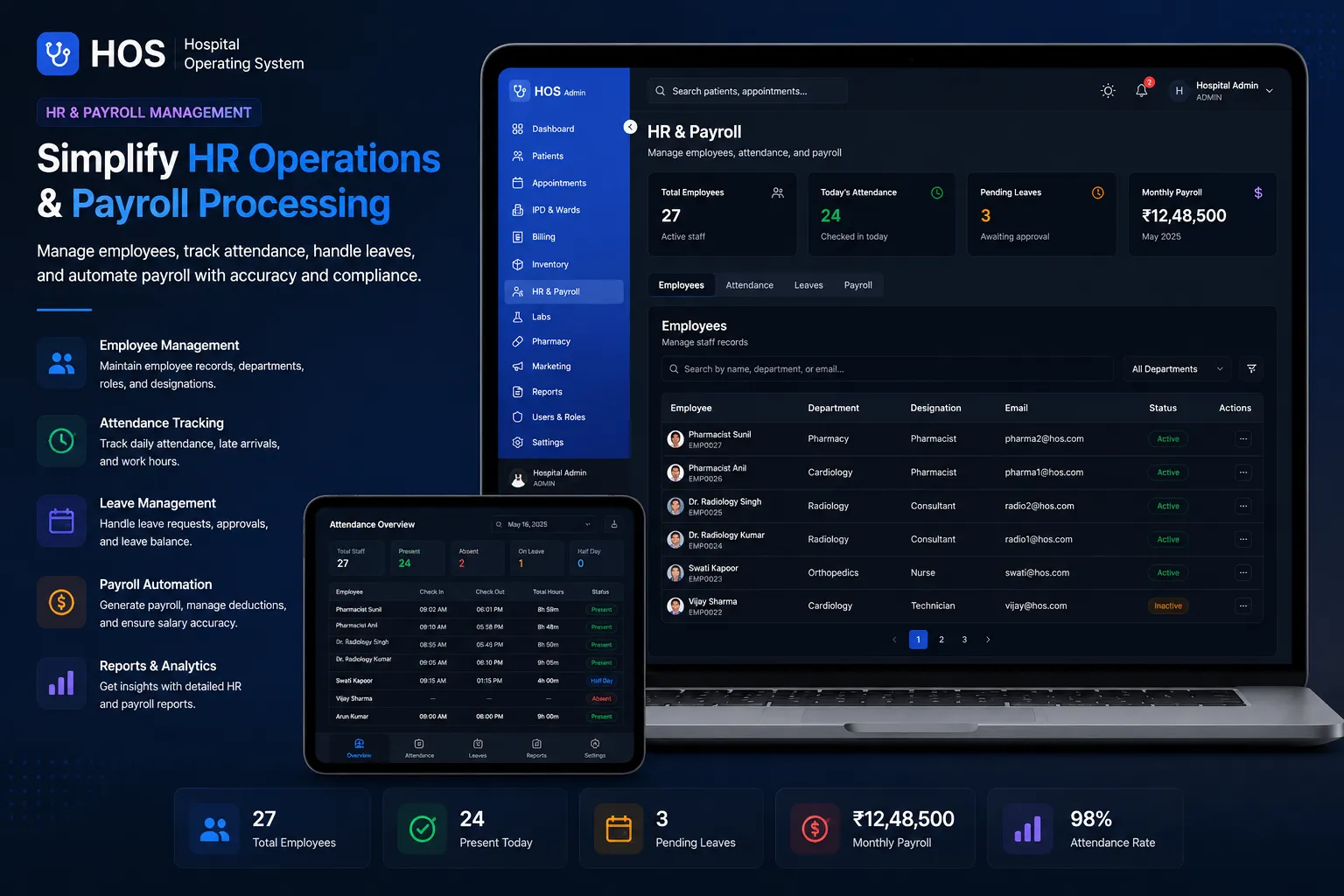This screenshot has height=896, width=1344.
Task: Switch to the Payroll tab
Action: tap(857, 285)
